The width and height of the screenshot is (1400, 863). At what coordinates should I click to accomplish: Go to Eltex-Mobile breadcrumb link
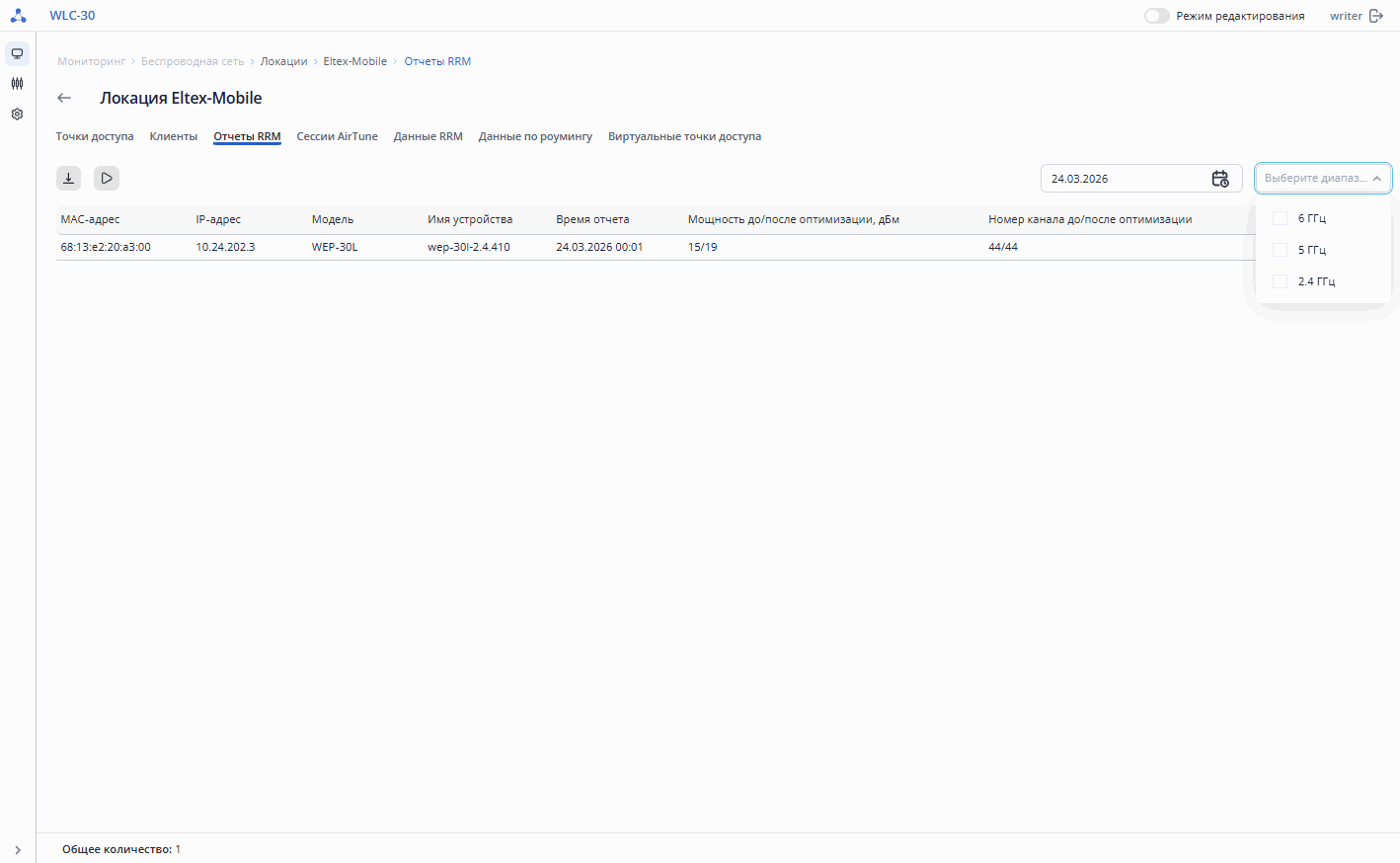(x=355, y=61)
